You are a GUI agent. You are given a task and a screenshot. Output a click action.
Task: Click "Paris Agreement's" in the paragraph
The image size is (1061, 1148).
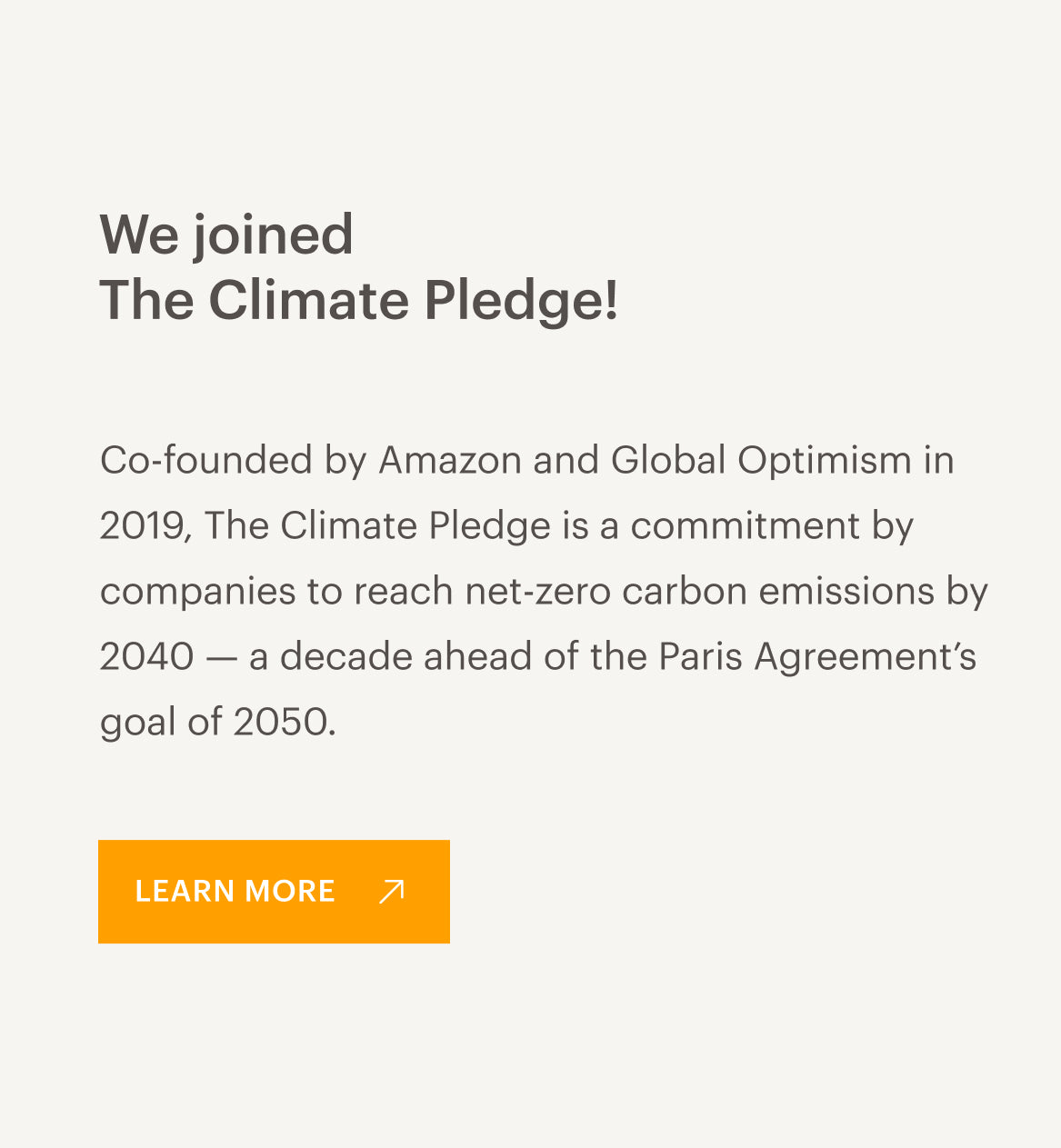(x=817, y=657)
